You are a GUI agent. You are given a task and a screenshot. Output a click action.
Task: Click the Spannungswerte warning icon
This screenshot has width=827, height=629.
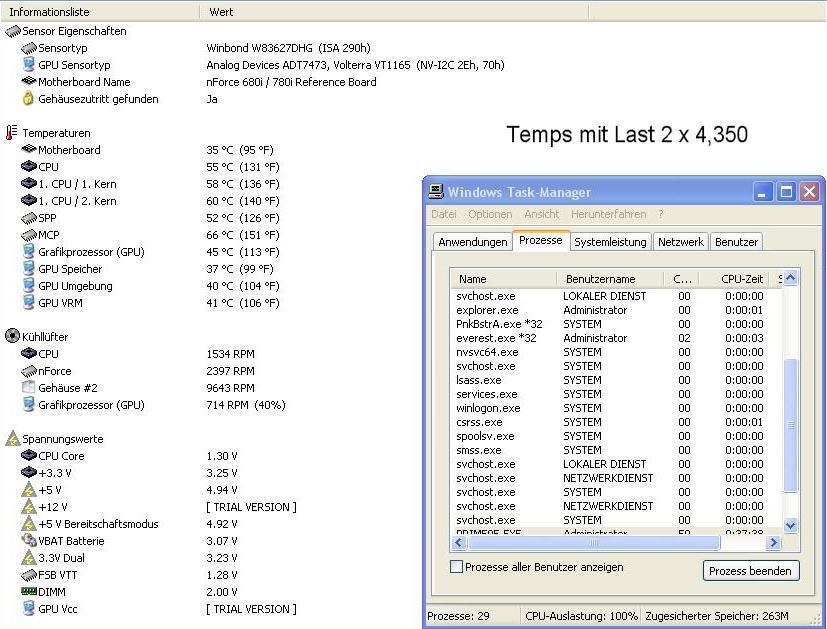pyautogui.click(x=13, y=439)
